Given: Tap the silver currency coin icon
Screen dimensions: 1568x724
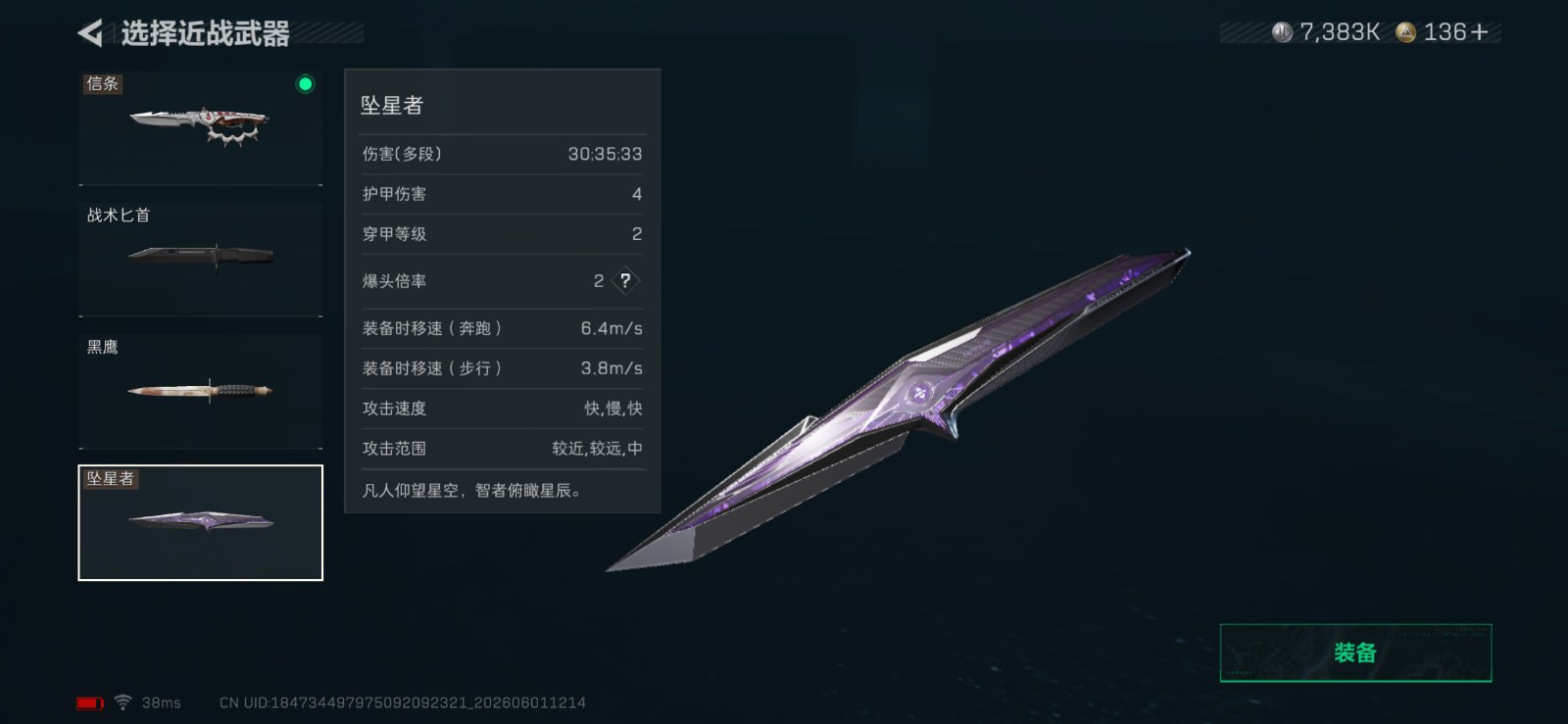Looking at the screenshot, I should tap(1282, 32).
